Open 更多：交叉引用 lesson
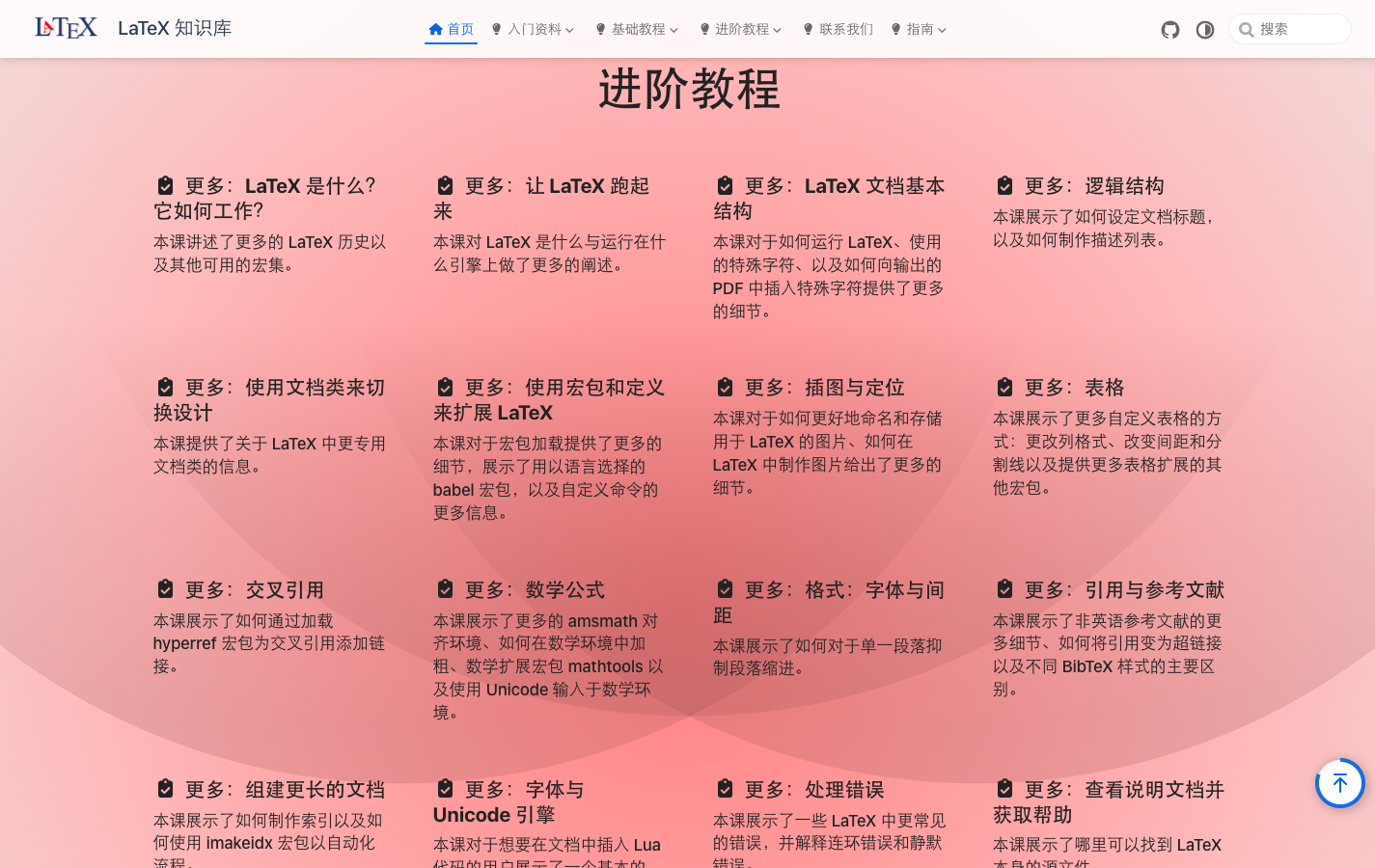Image resolution: width=1375 pixels, height=868 pixels. pyautogui.click(x=239, y=589)
